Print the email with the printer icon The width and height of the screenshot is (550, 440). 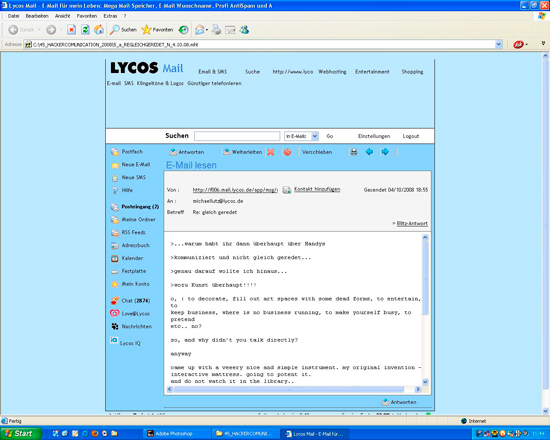coord(354,152)
